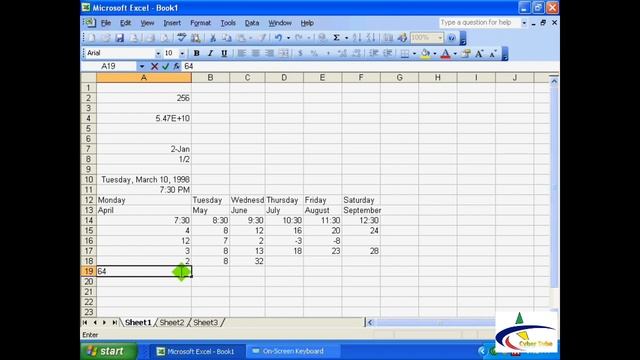Image resolution: width=640 pixels, height=360 pixels.
Task: Open the Edit menu
Action: tap(125, 23)
